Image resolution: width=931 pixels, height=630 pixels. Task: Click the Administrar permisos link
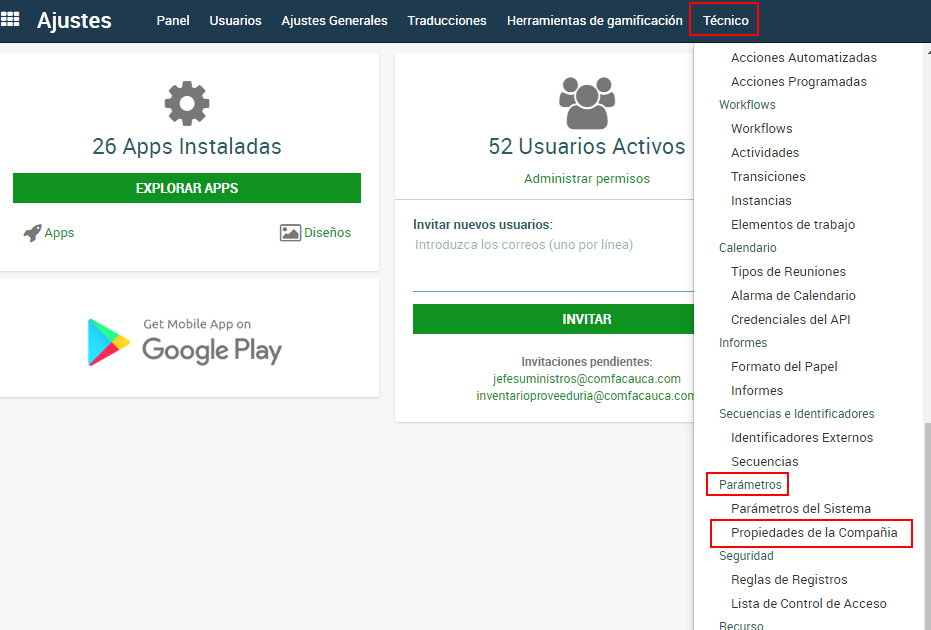[x=586, y=179]
